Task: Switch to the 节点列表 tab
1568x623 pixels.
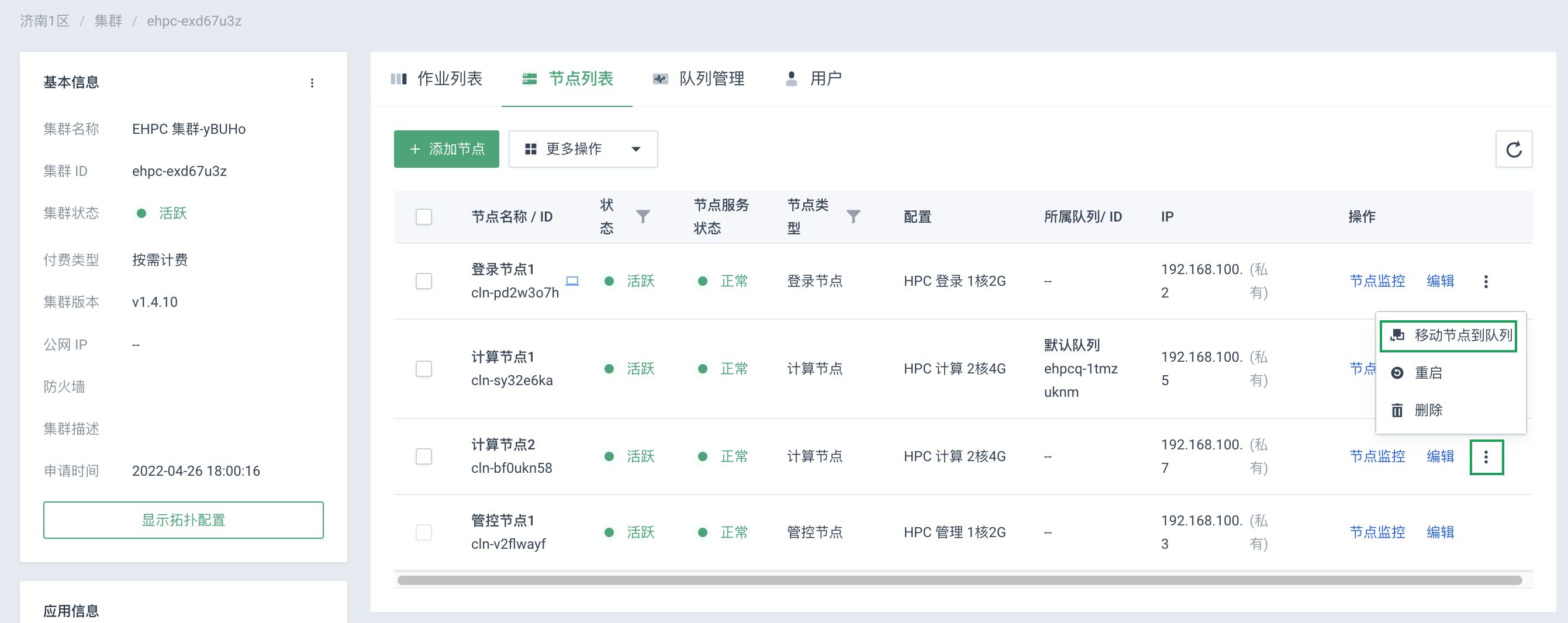Action: click(x=567, y=78)
